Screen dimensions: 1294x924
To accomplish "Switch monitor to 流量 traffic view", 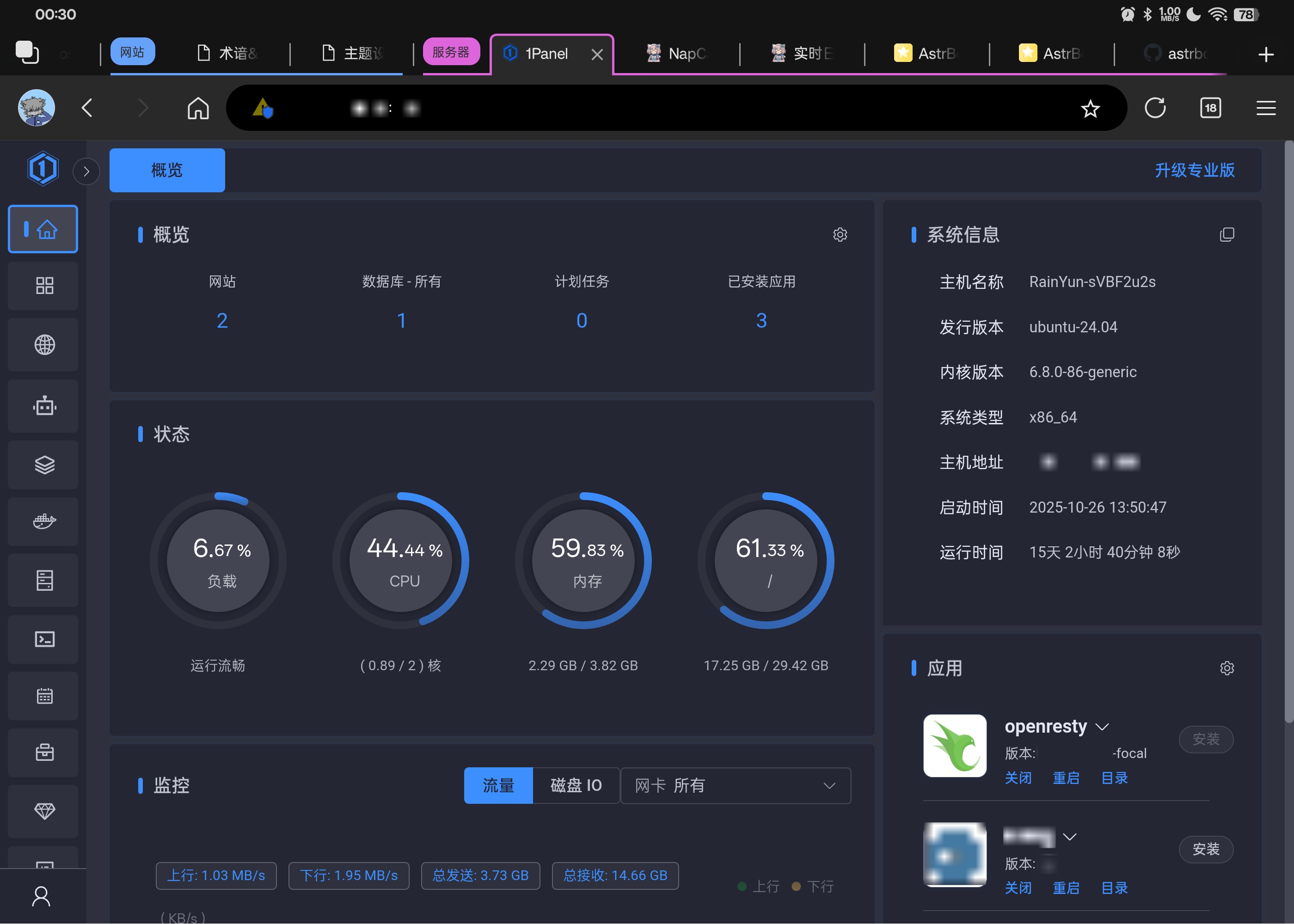I will [x=498, y=785].
